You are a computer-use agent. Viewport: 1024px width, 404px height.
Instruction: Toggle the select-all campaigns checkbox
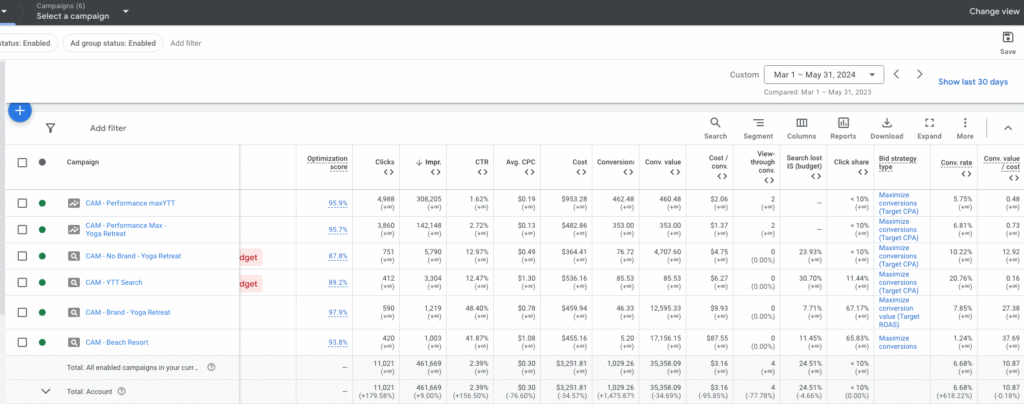[22, 163]
